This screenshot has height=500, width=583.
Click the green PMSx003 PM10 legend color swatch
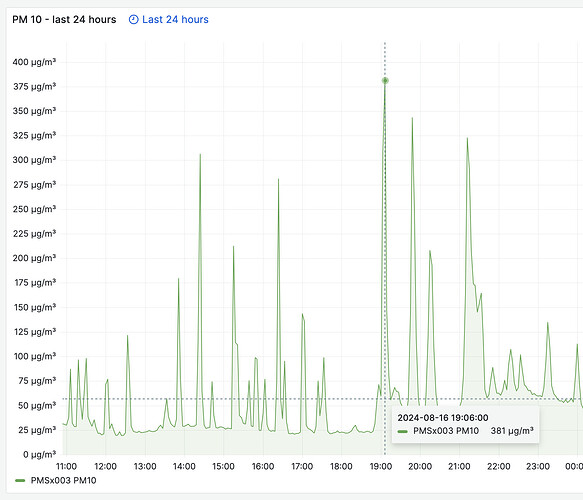[x=20, y=480]
